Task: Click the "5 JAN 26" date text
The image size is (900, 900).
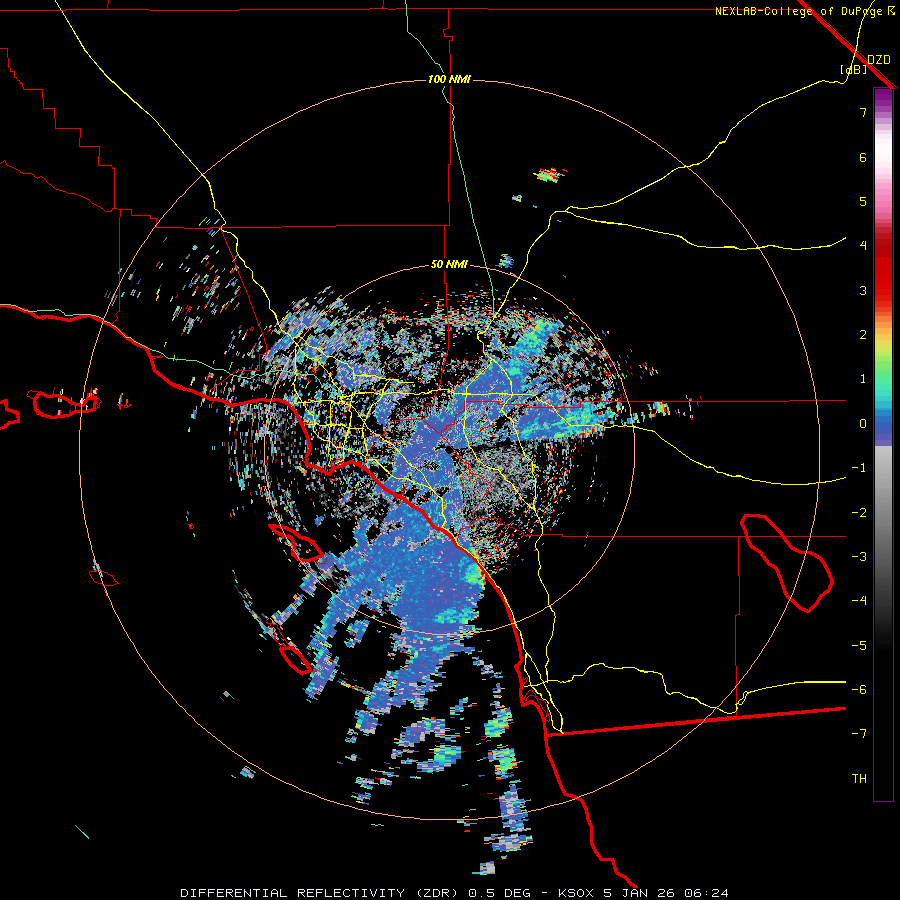Action: tap(640, 893)
